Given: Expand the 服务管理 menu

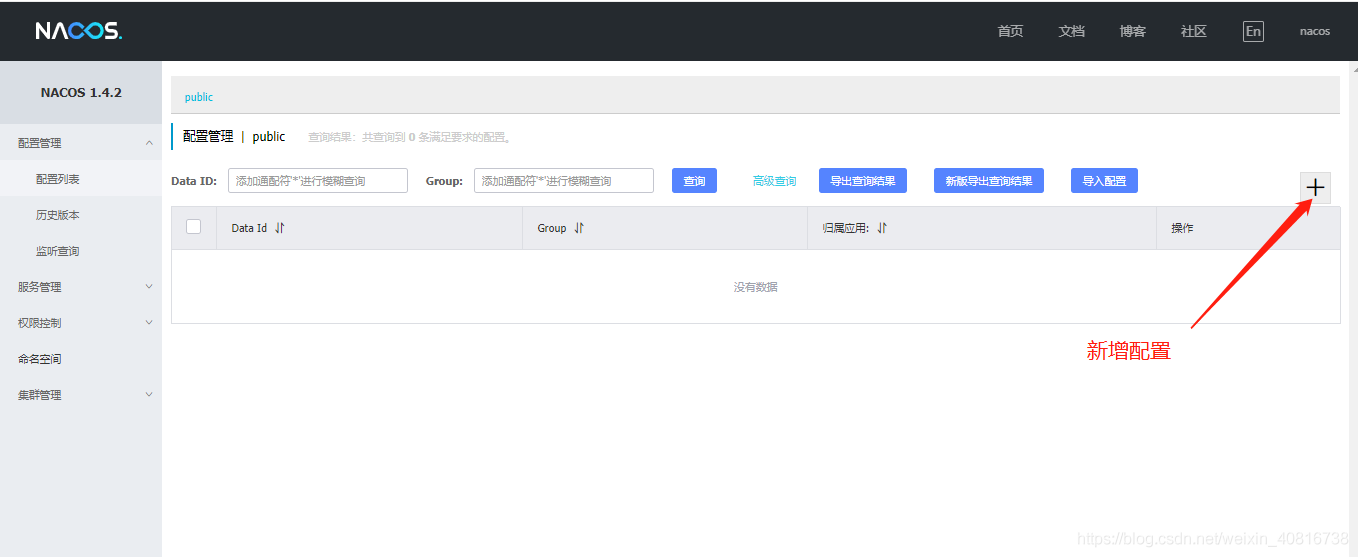Looking at the screenshot, I should point(81,287).
